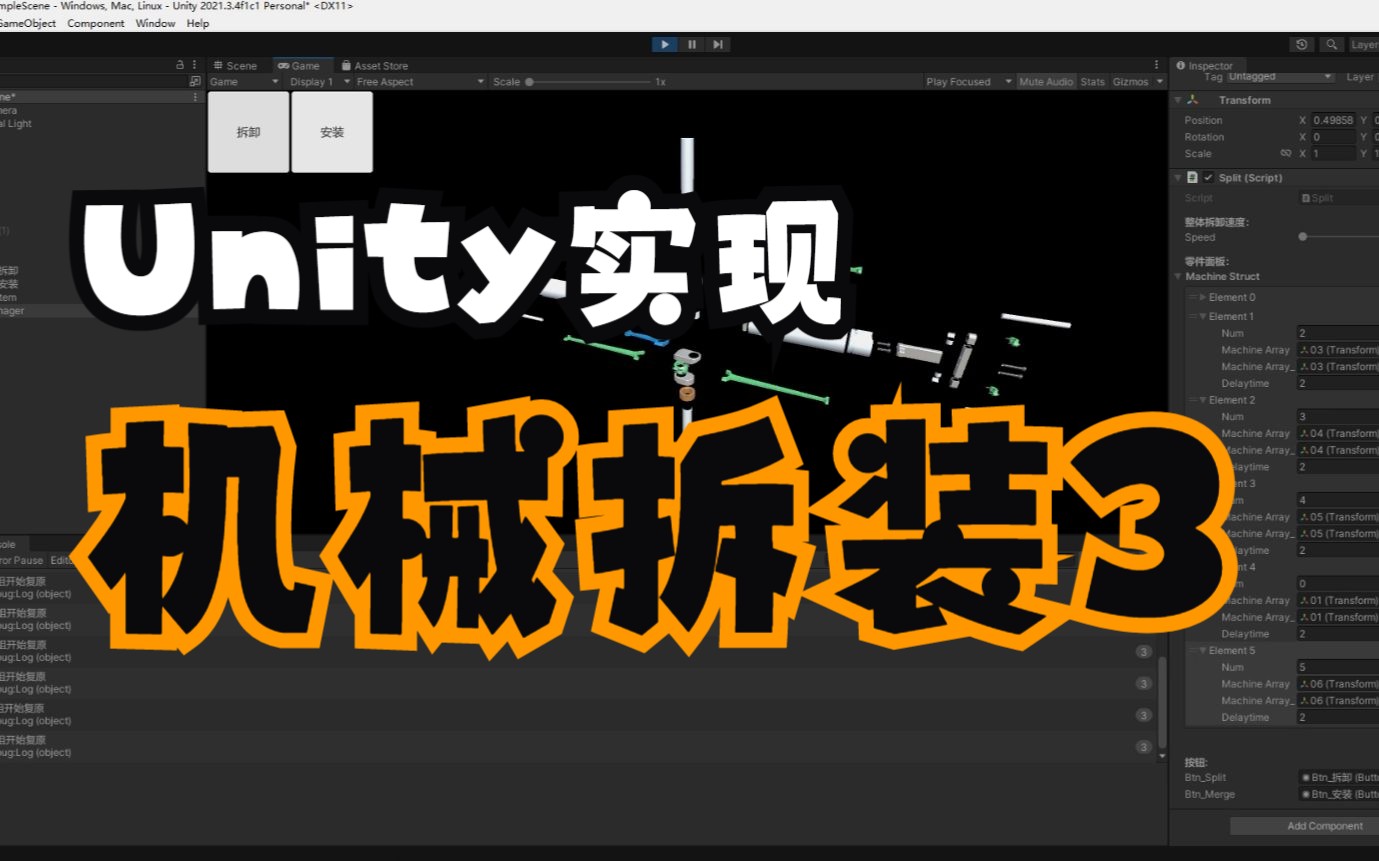Advance one frame with Step button

[x=718, y=44]
